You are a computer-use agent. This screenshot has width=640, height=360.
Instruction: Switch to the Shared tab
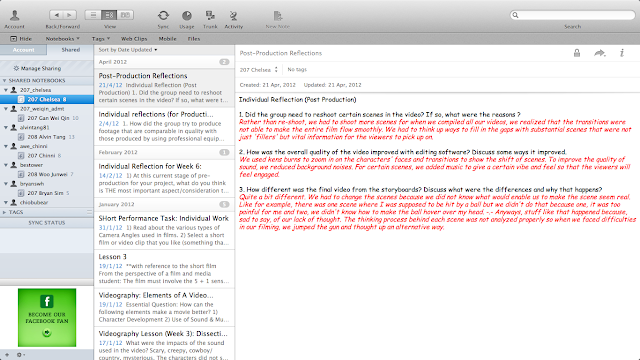coord(71,50)
